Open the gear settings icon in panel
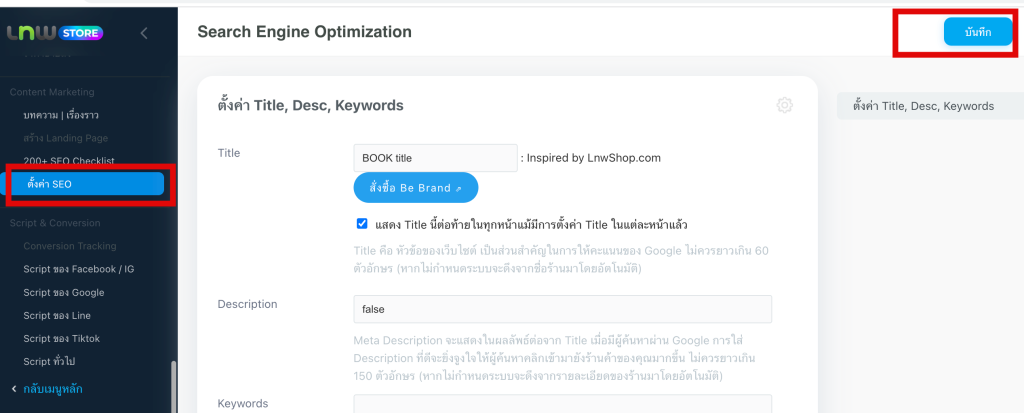The height and width of the screenshot is (413, 1024). pyautogui.click(x=784, y=105)
